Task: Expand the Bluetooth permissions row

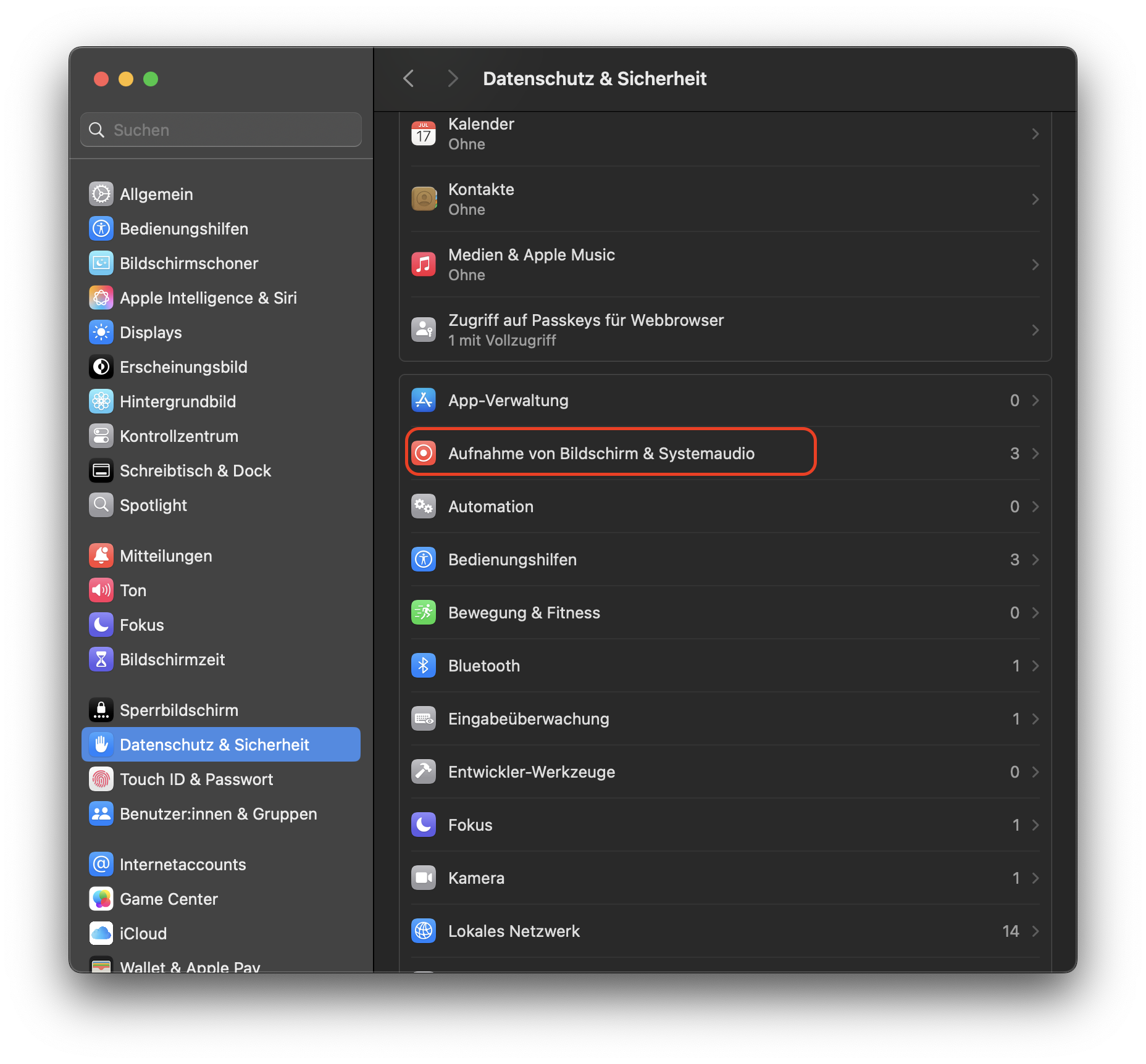Action: 1035,666
